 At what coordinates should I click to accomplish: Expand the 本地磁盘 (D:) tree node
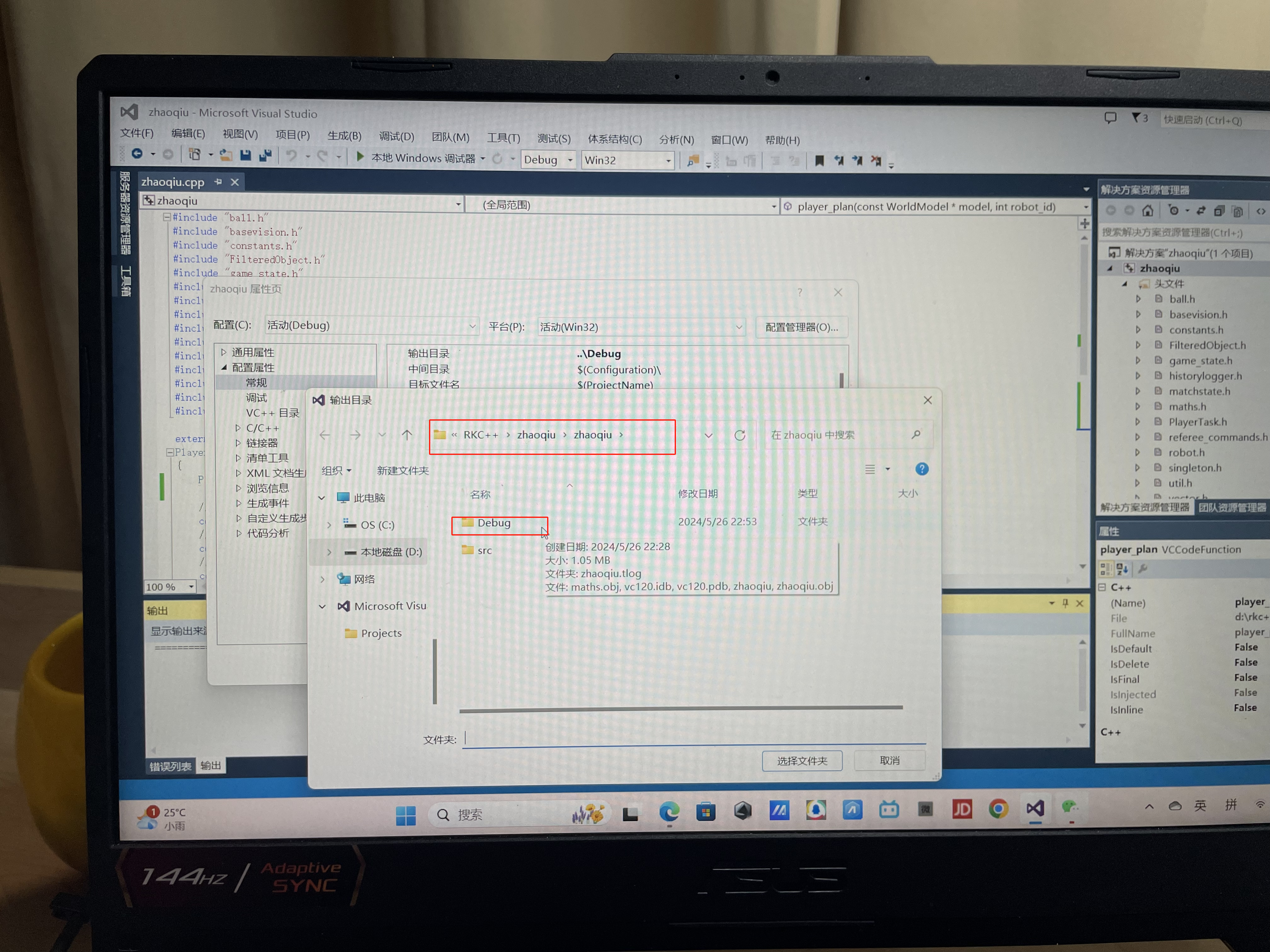(x=329, y=552)
